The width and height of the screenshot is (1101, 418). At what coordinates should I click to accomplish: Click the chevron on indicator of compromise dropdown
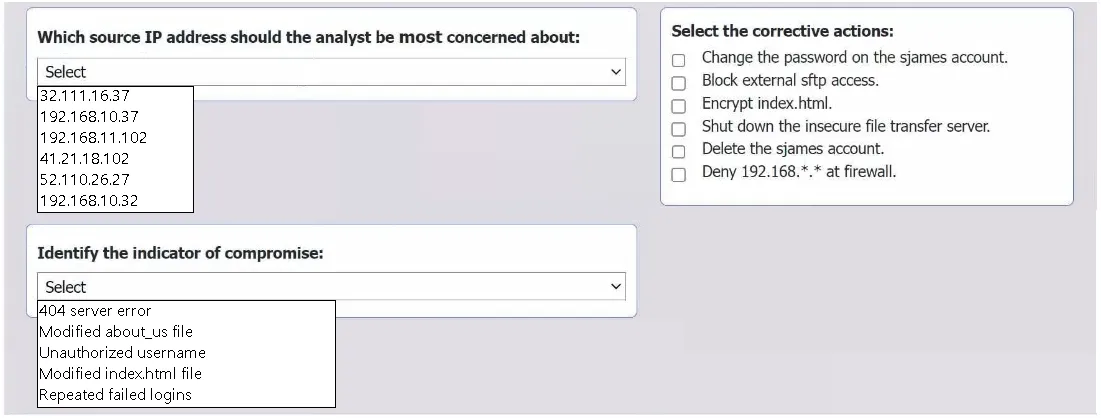(616, 287)
